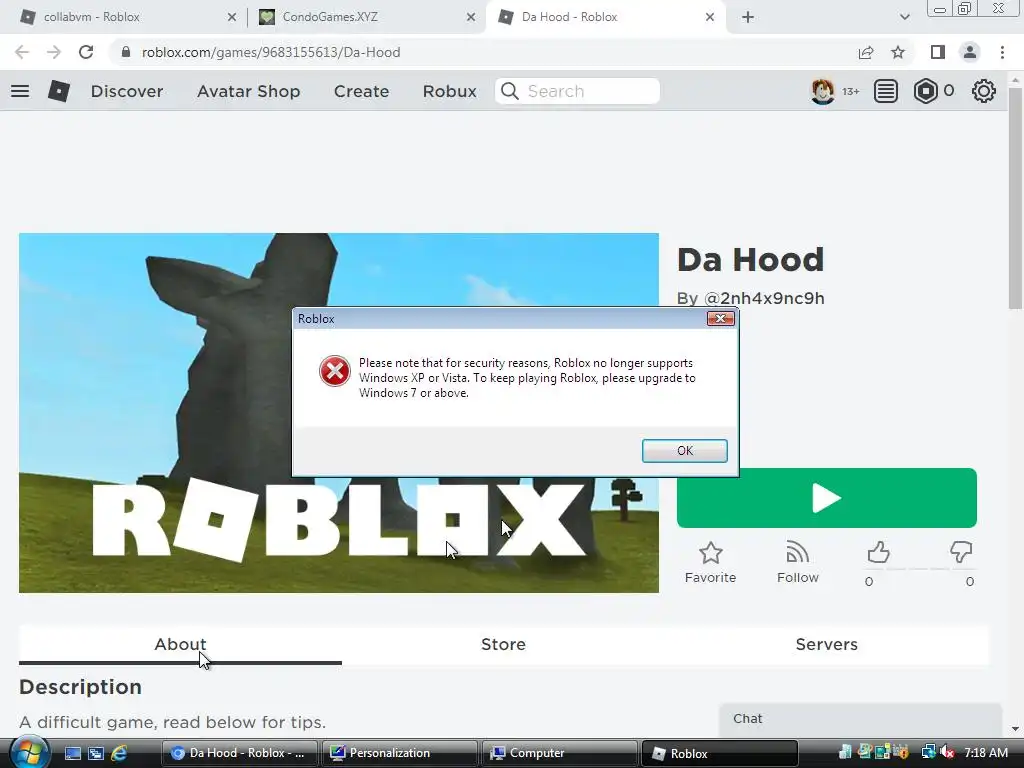Click the taskbar clock 7:18 AM
The height and width of the screenshot is (768, 1024).
[986, 753]
